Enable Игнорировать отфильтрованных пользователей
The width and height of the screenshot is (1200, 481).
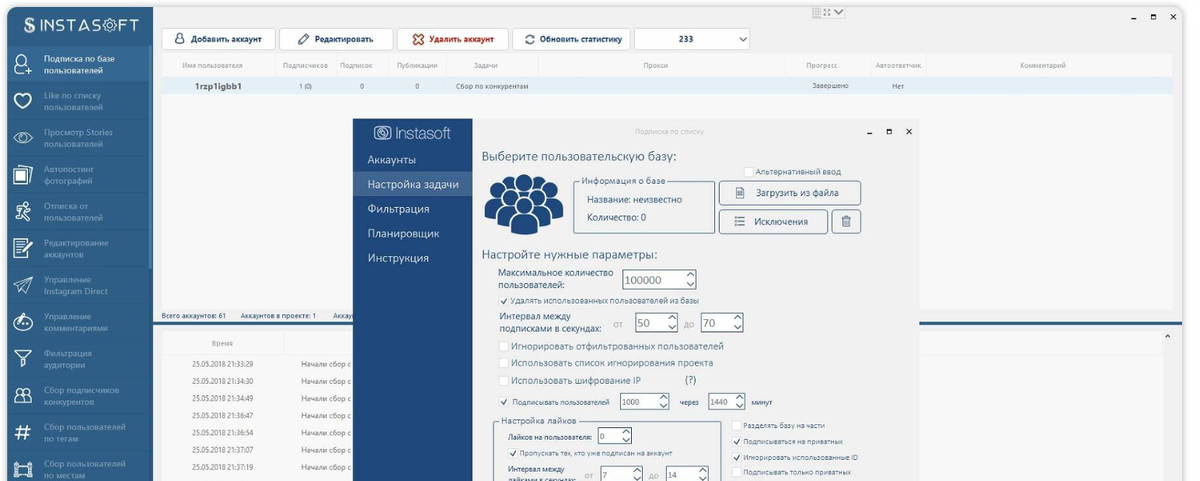pos(503,346)
